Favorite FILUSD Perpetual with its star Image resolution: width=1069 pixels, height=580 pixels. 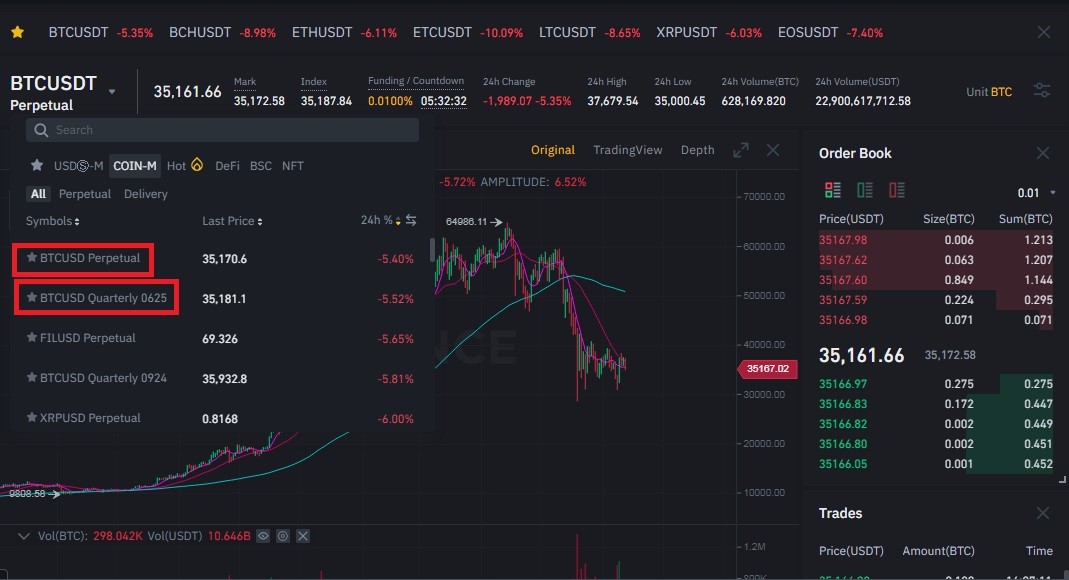(x=31, y=337)
